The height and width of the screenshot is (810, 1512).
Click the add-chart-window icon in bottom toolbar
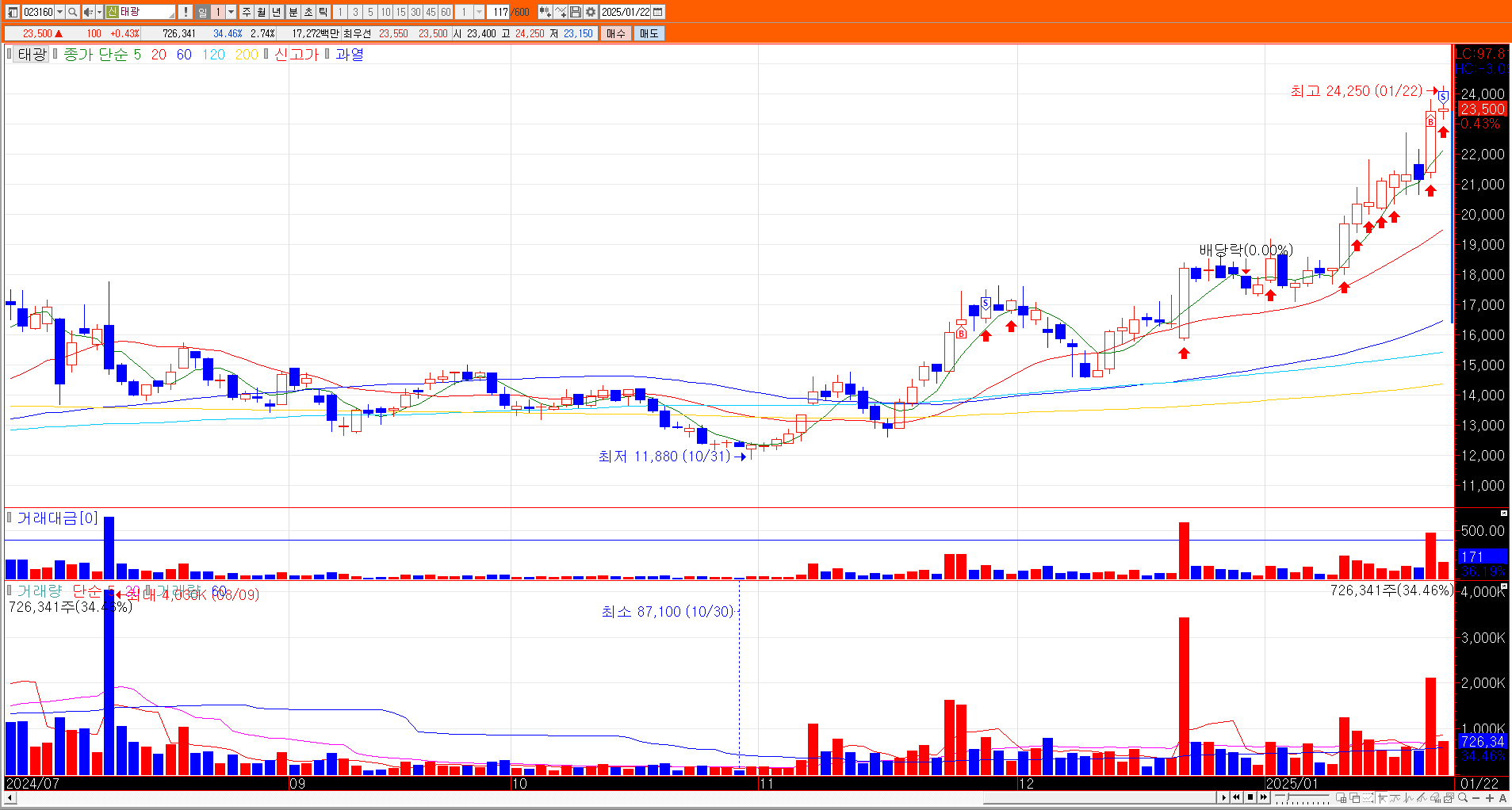point(1342,798)
